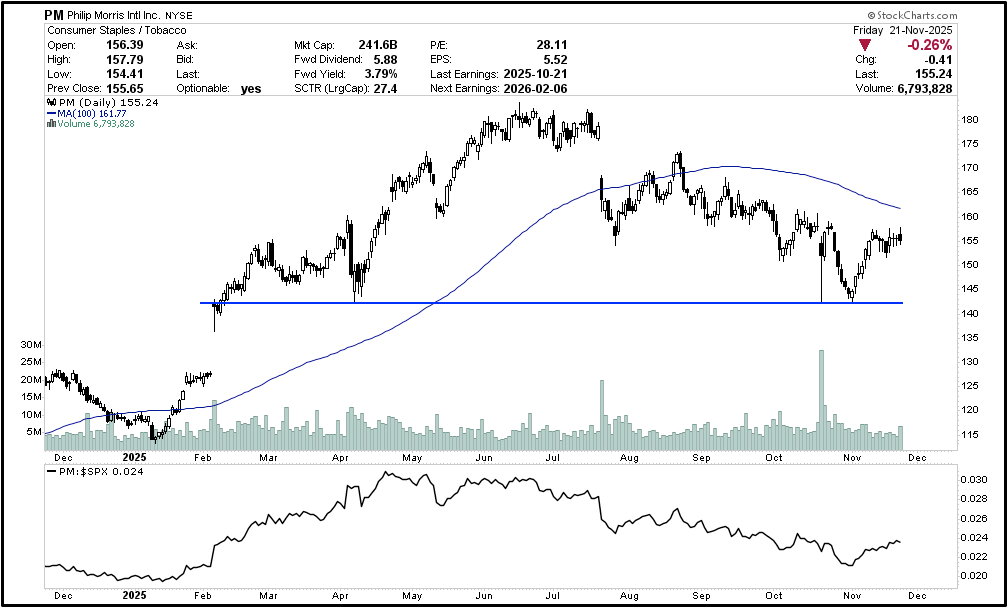Click the black line marker beside PM:$SPX
Screen dimensions: 1008x608
(x=52, y=472)
